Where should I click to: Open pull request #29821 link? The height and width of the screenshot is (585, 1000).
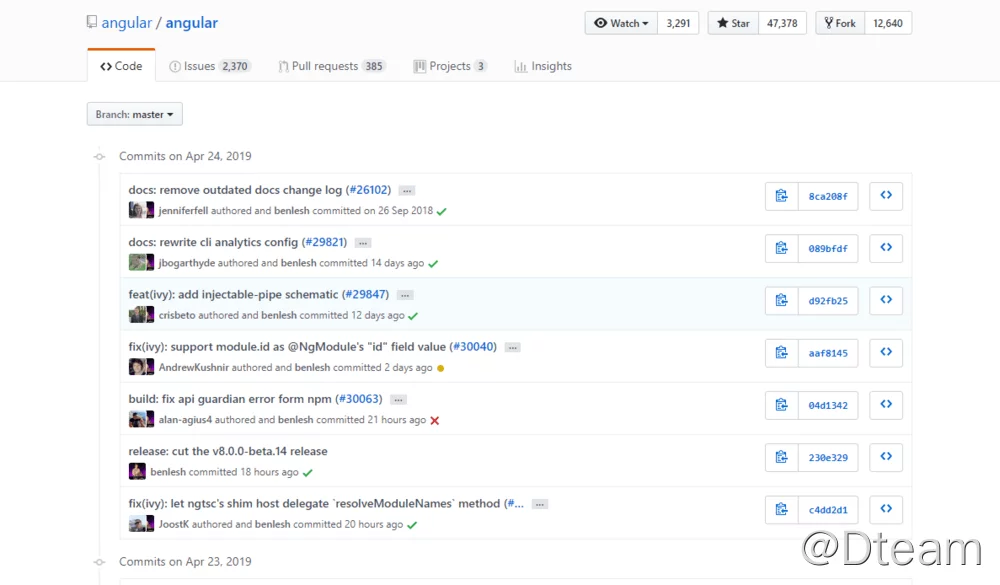pyautogui.click(x=325, y=242)
